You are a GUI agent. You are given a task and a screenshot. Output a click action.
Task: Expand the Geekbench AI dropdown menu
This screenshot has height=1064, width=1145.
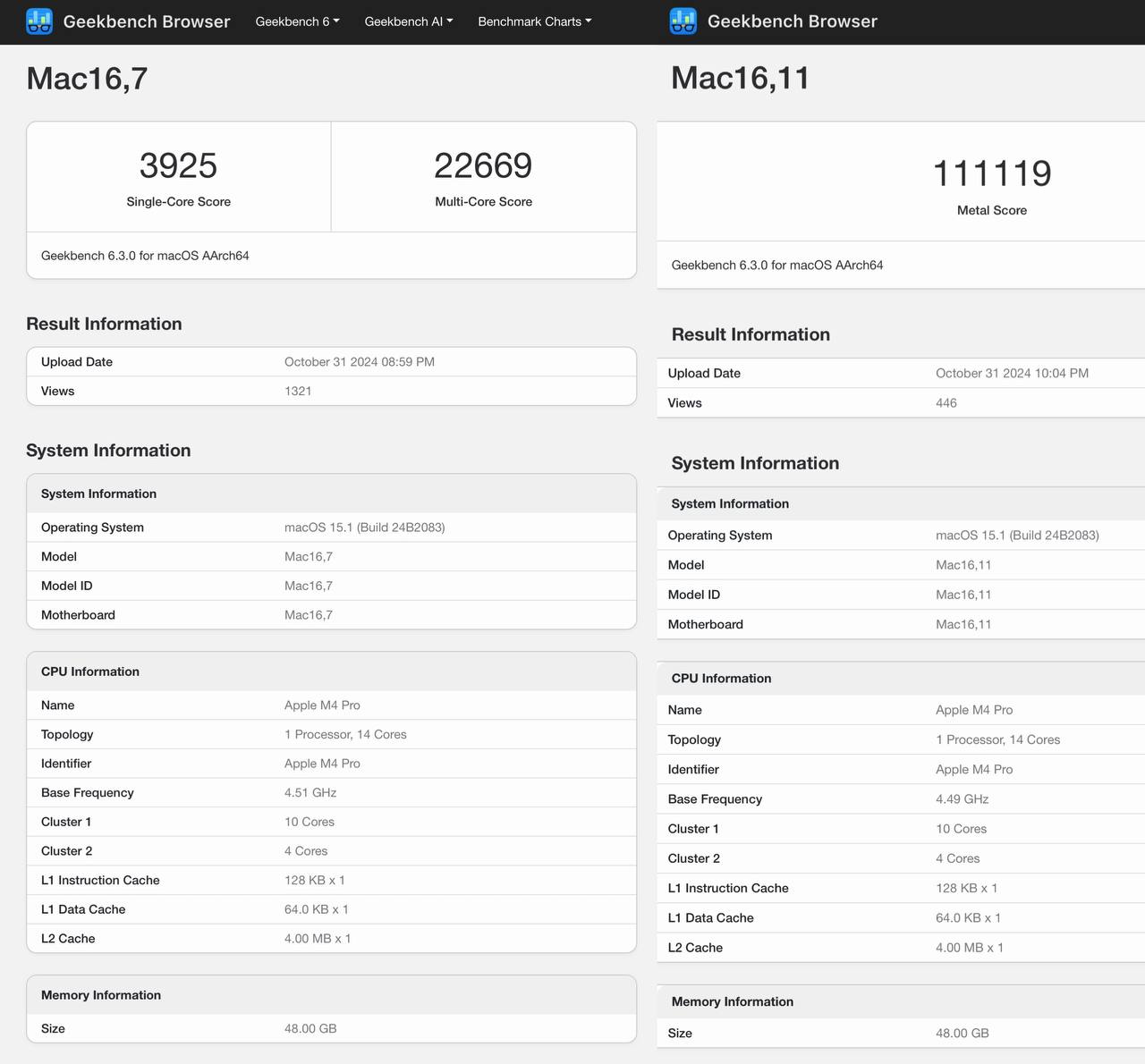pyautogui.click(x=409, y=21)
